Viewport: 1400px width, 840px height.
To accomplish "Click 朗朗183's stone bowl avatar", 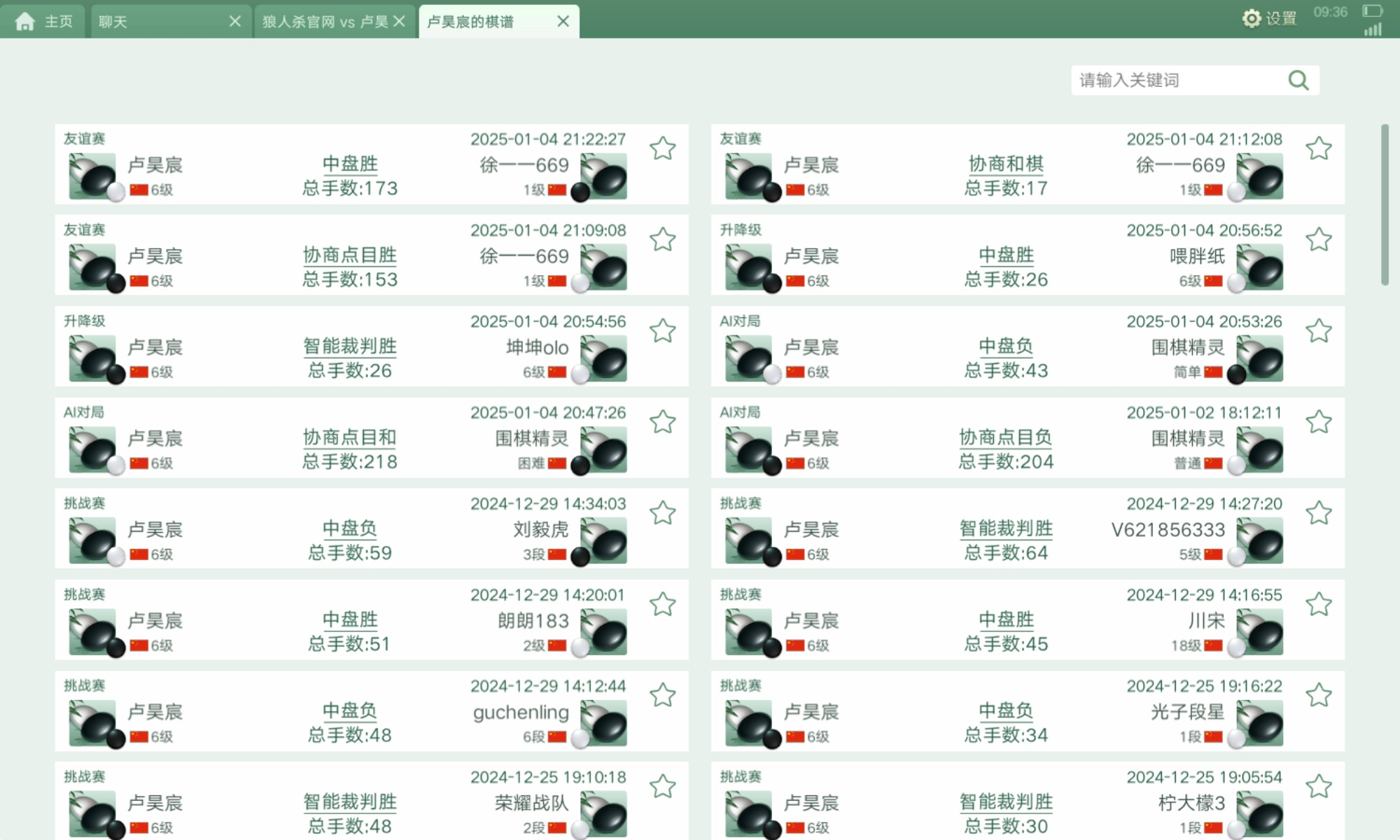I will click(x=604, y=632).
